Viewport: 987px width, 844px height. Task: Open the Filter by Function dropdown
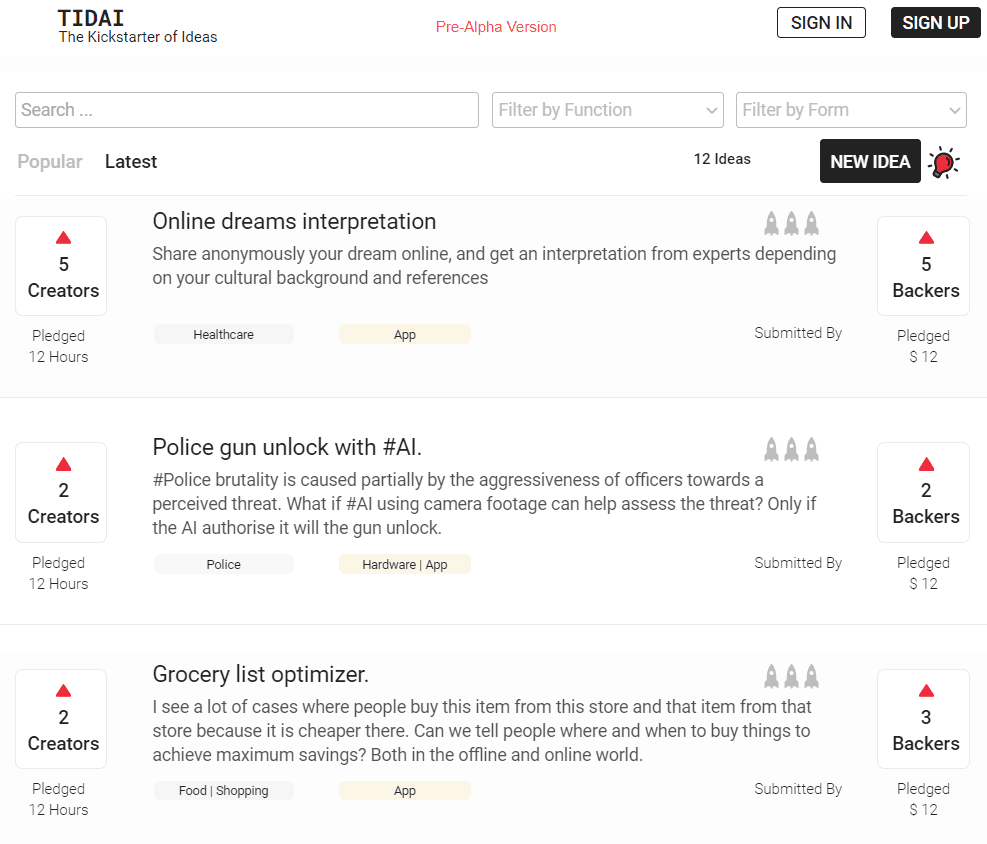607,110
